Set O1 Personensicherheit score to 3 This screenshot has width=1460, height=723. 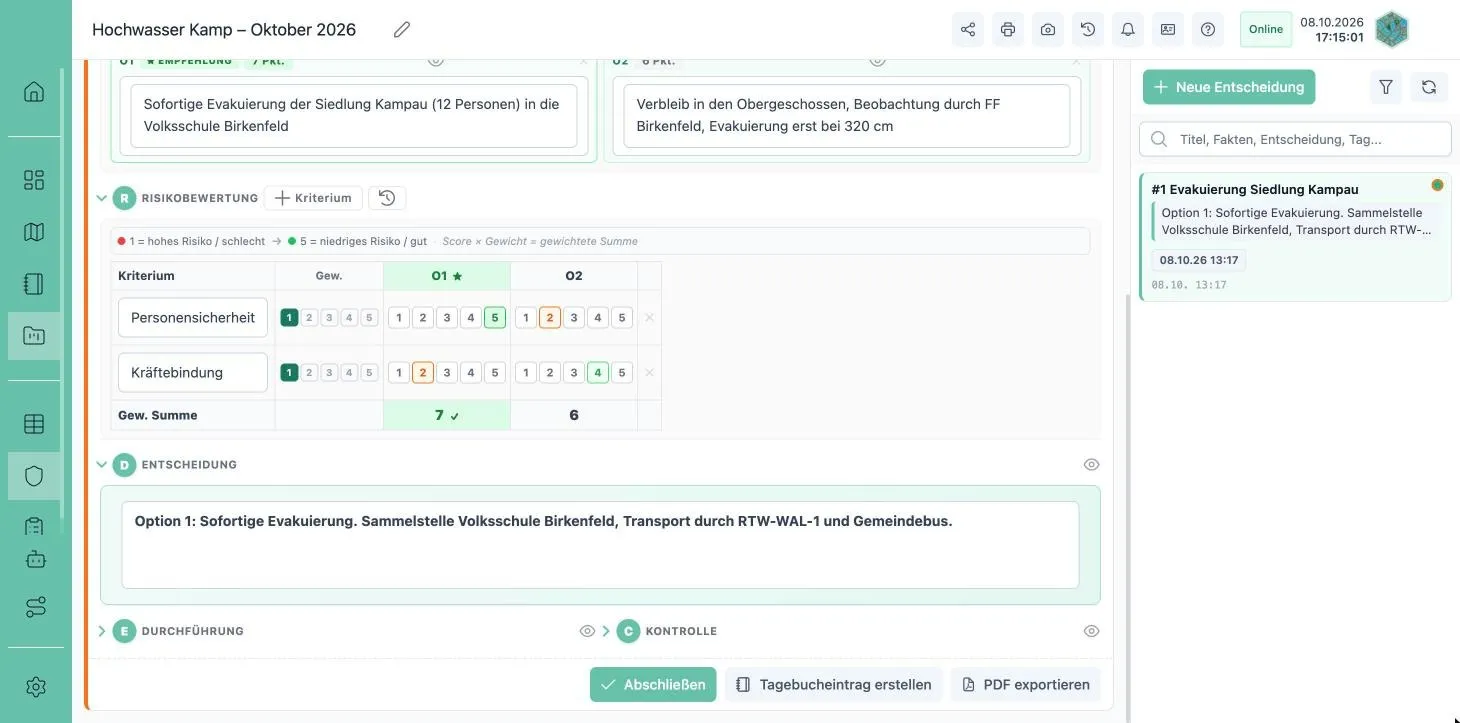[x=447, y=318]
